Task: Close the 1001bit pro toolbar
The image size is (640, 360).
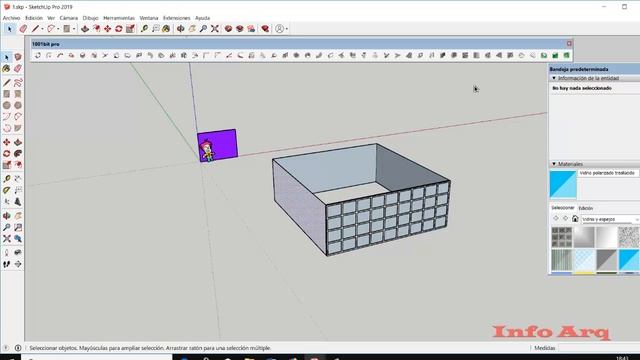Action: (x=569, y=44)
